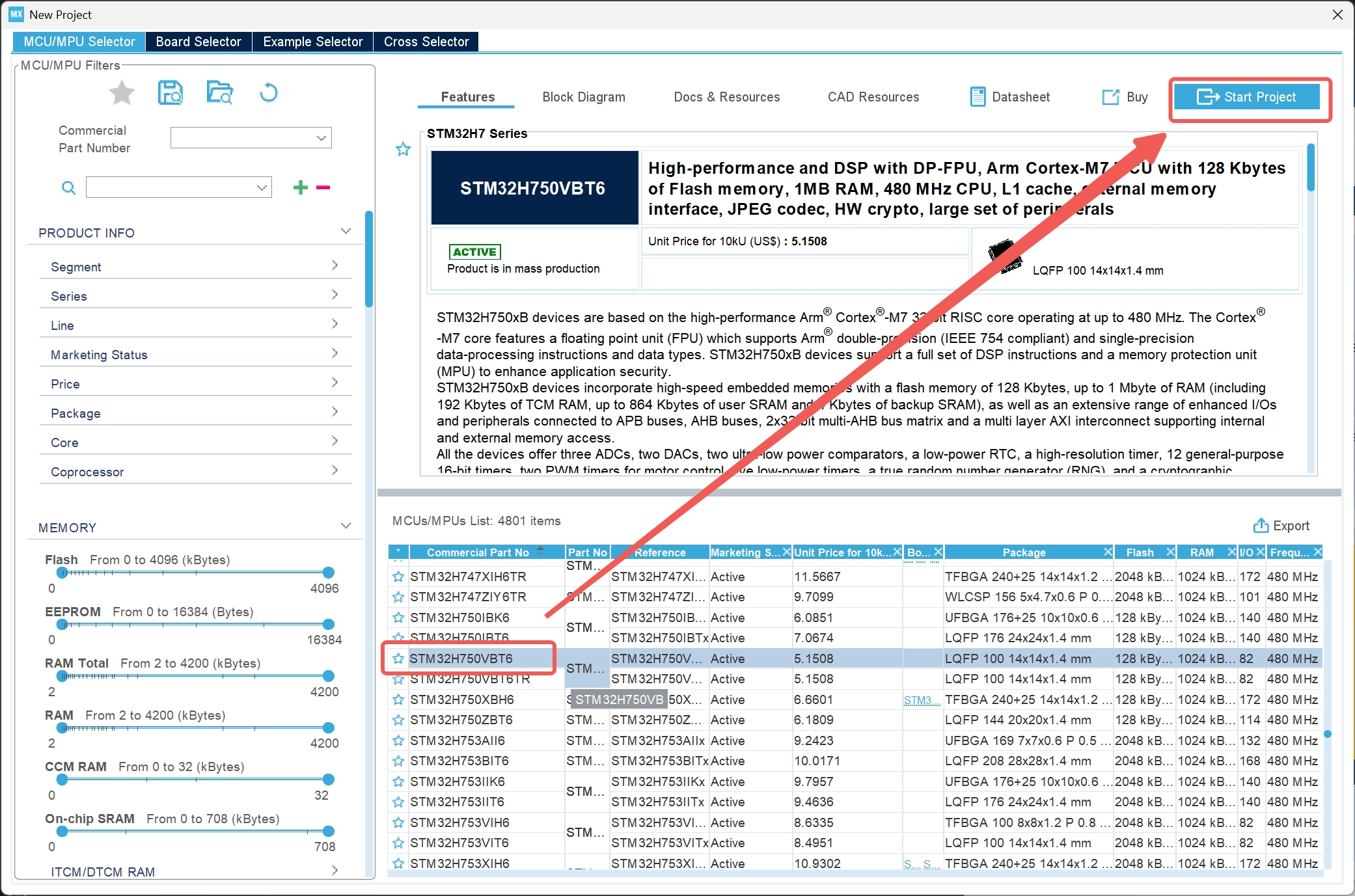Viewport: 1355px width, 896px height.
Task: Click the green plus add-filter icon
Action: [x=300, y=187]
